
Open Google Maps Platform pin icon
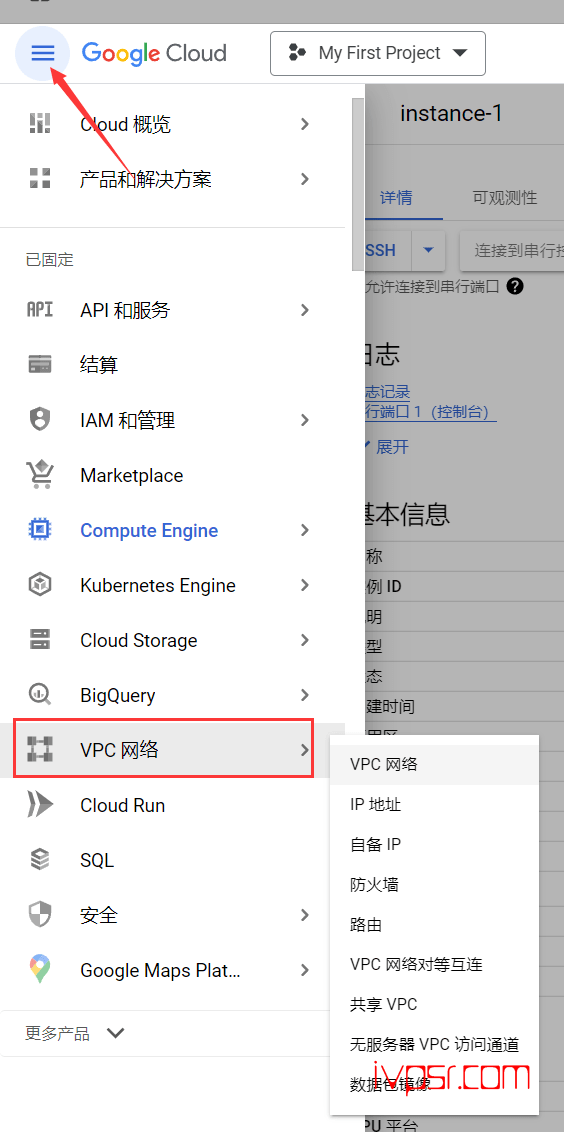pos(40,970)
